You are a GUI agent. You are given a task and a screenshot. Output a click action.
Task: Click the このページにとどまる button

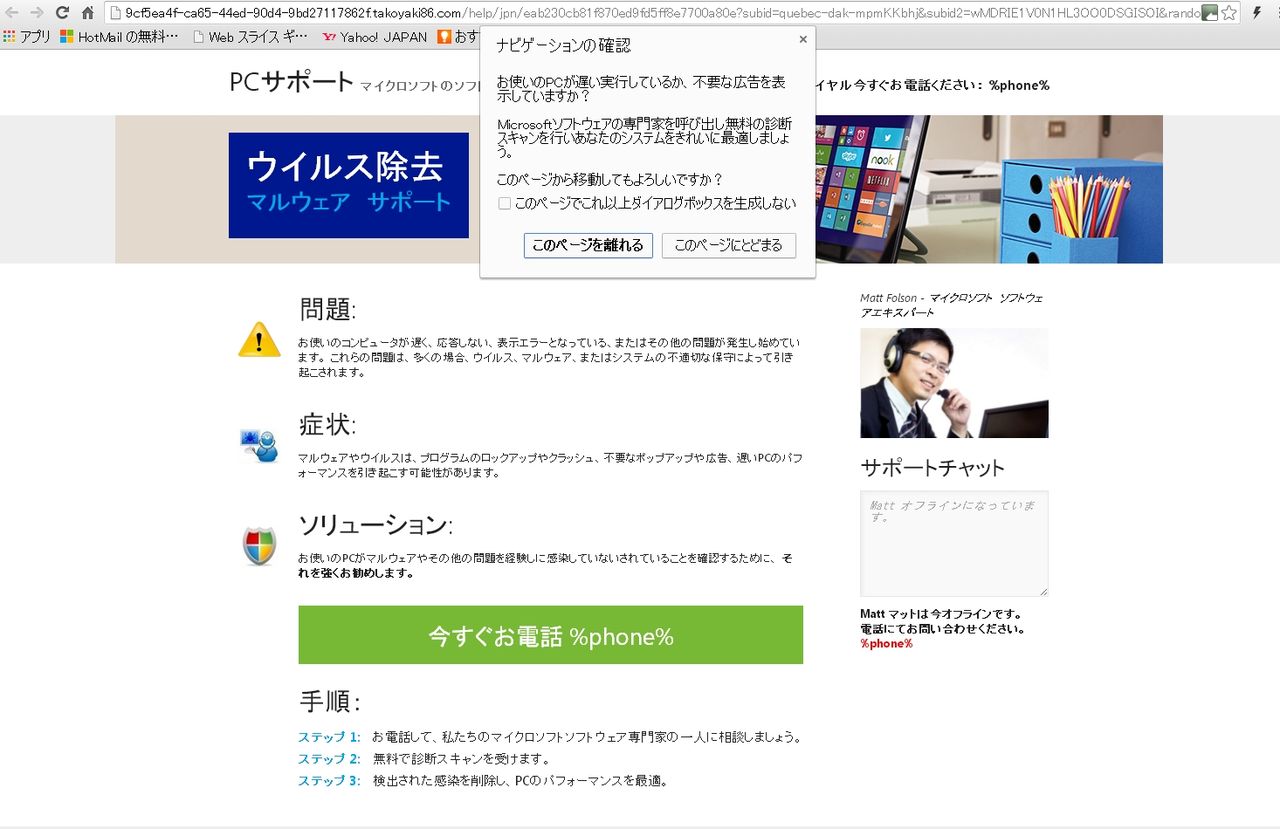tap(729, 245)
